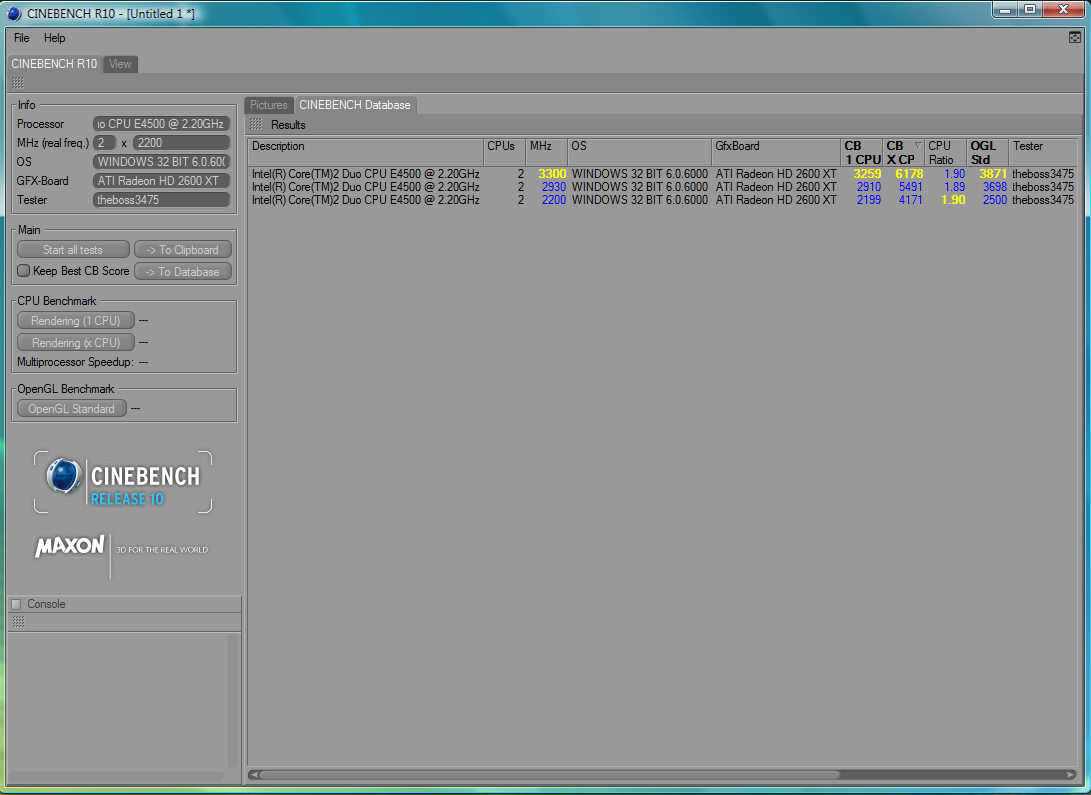Screen dimensions: 1091x795
Task: Click the left arrow of results scrollbar
Action: [253, 774]
